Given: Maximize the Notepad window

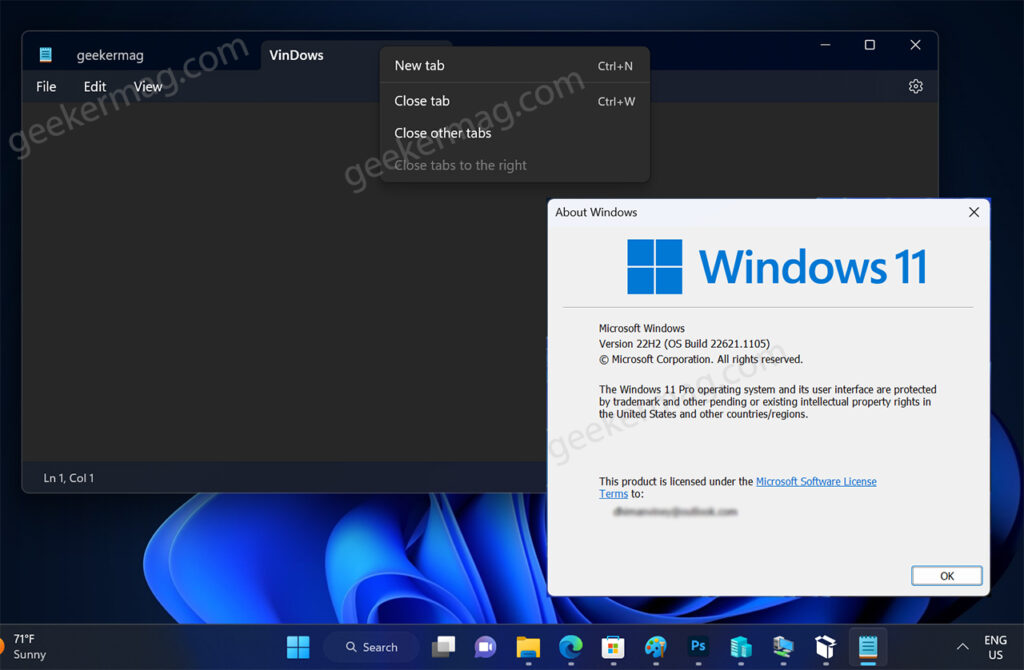Looking at the screenshot, I should pyautogui.click(x=869, y=44).
